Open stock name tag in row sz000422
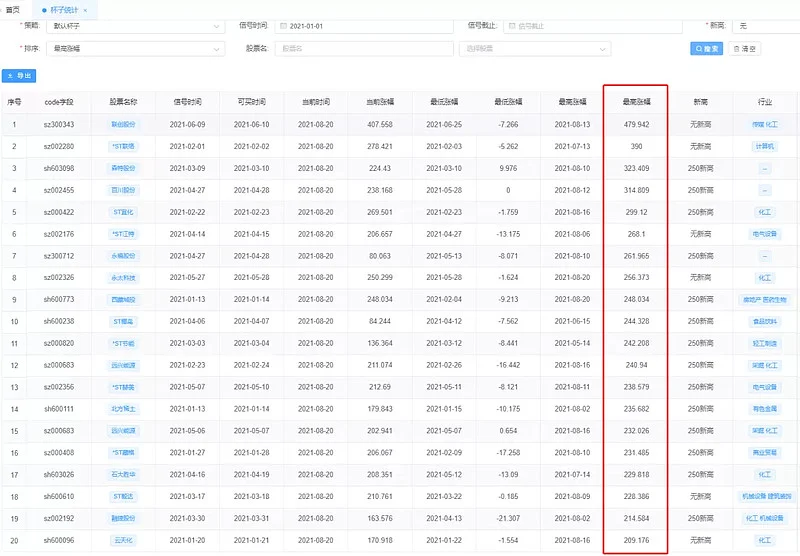Viewport: 800px width, 556px height. click(123, 212)
